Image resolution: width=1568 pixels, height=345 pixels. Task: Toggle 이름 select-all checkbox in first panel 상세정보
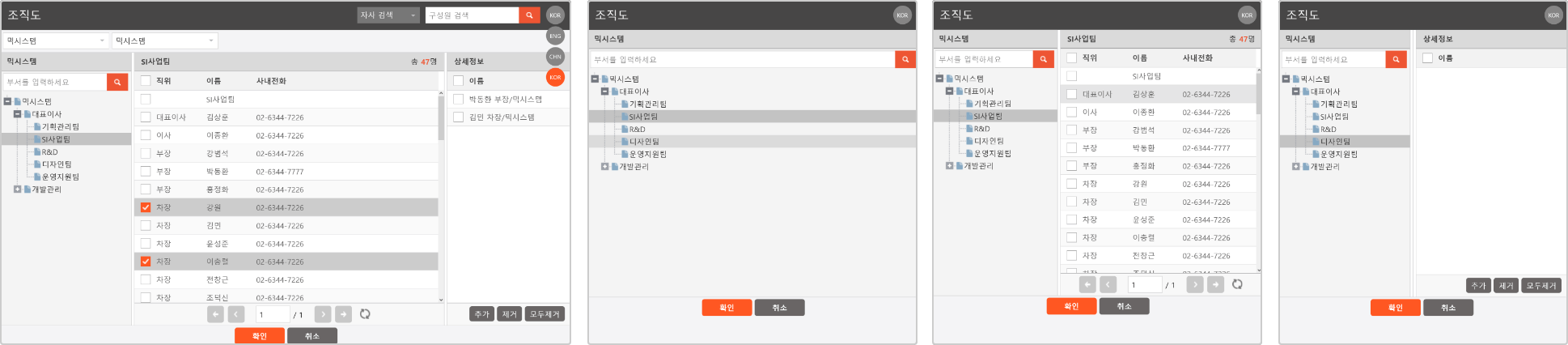(x=458, y=81)
